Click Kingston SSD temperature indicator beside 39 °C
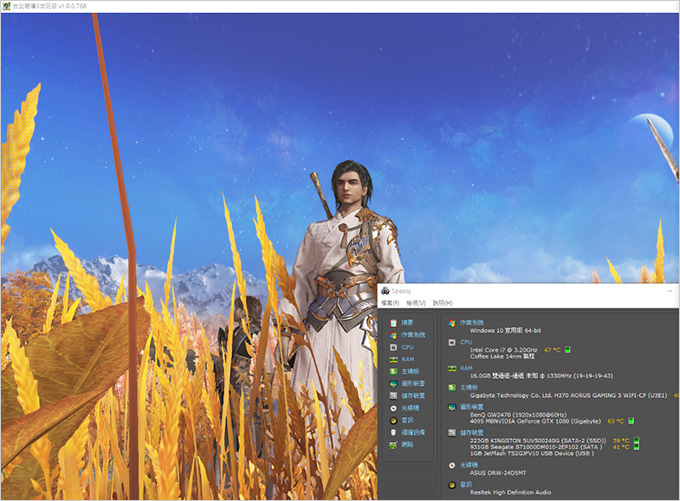680x501 pixels. [636, 440]
